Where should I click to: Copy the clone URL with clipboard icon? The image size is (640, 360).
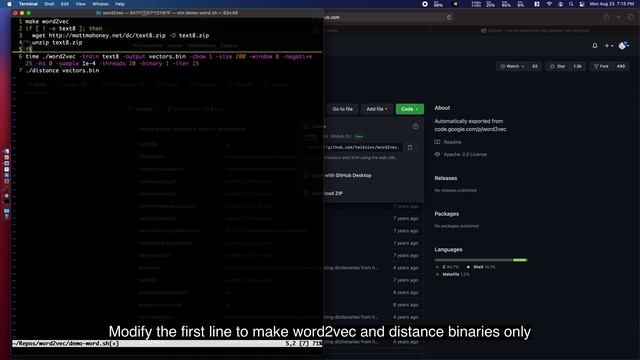[410, 147]
